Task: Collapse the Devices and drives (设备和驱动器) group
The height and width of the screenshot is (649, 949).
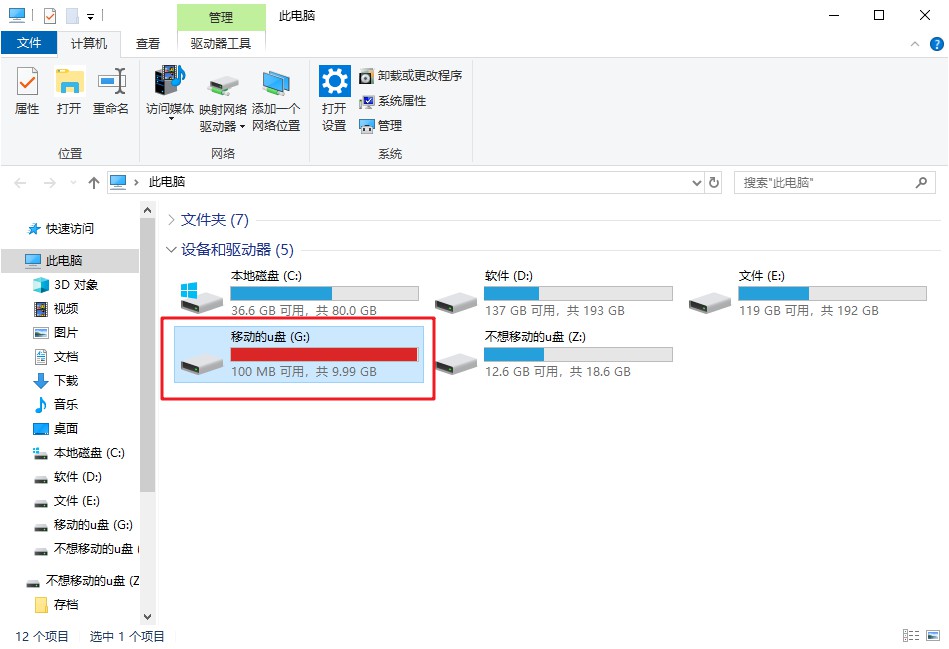Action: 171,250
